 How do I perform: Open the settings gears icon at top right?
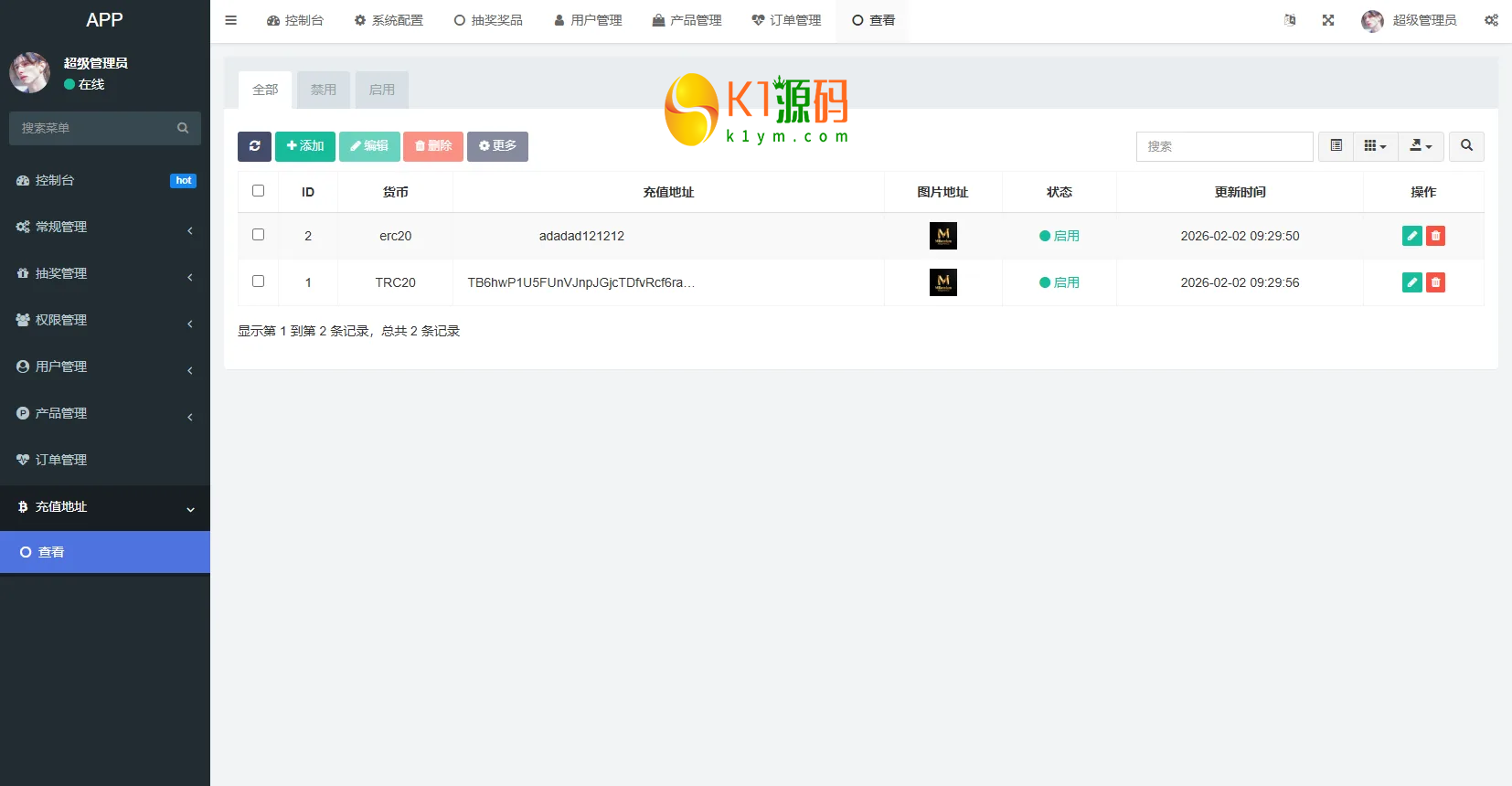click(x=1491, y=20)
